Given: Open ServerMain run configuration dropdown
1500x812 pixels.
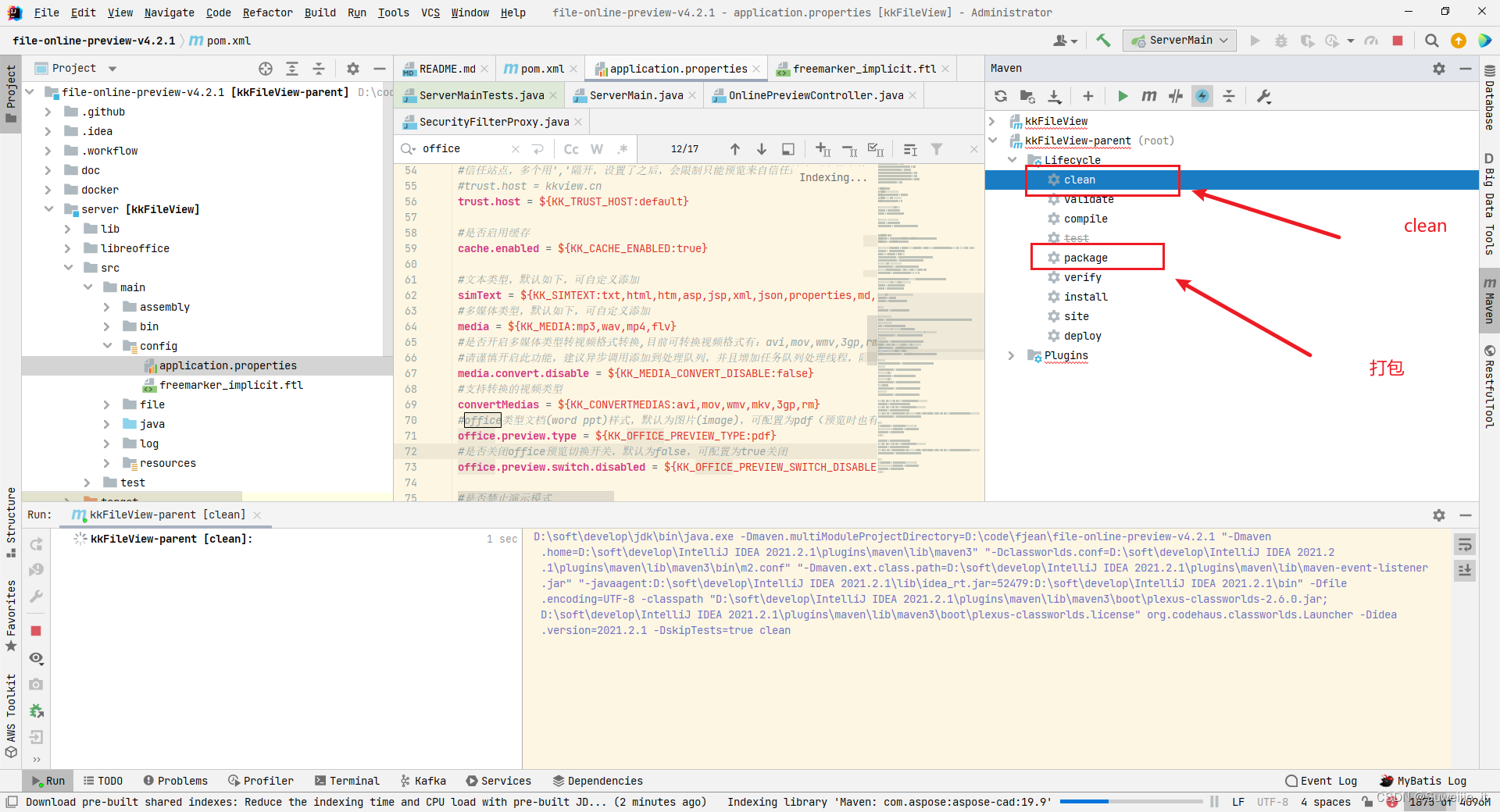Looking at the screenshot, I should (x=1180, y=41).
